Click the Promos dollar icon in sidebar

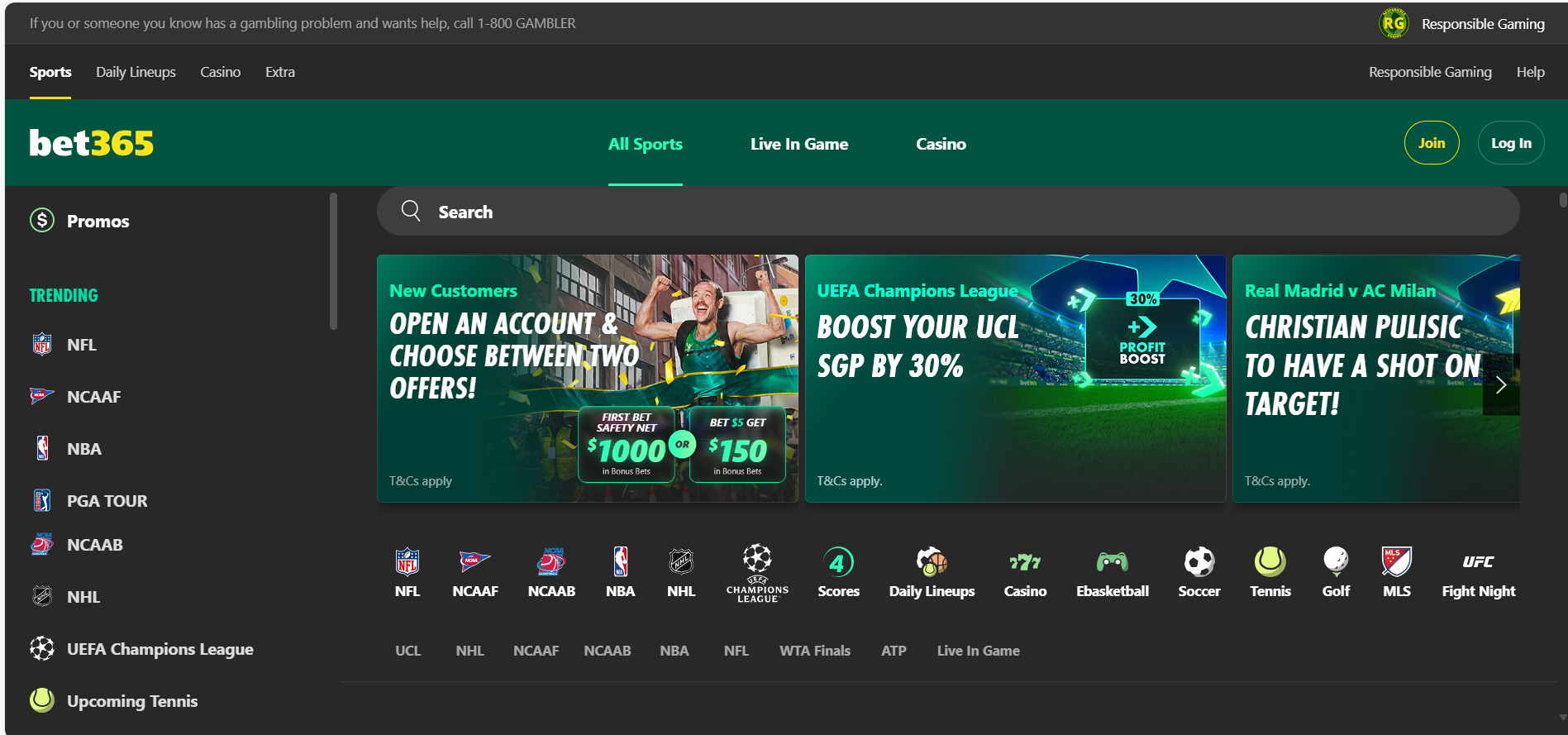(42, 221)
